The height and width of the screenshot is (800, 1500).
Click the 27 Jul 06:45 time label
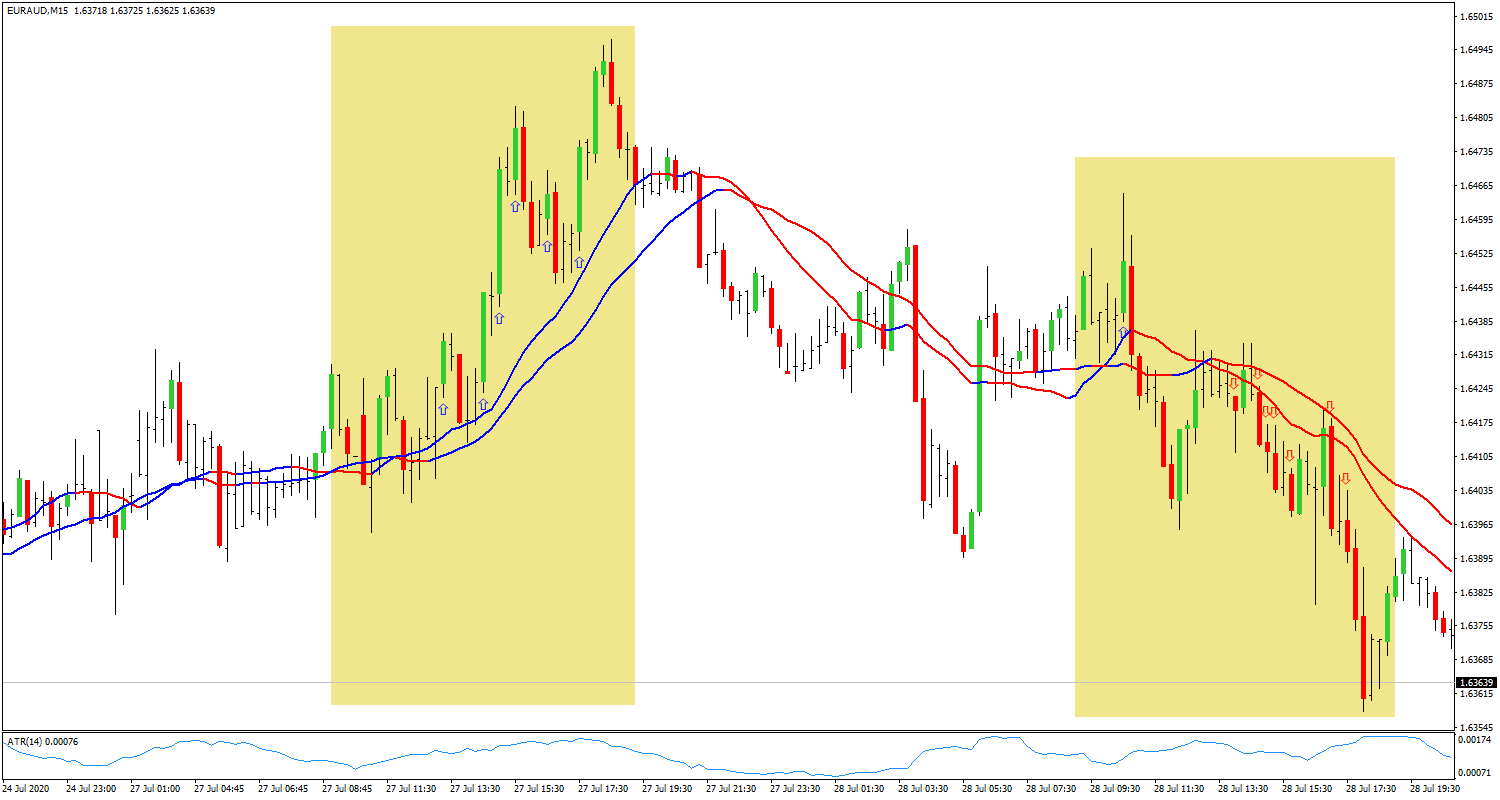[284, 789]
